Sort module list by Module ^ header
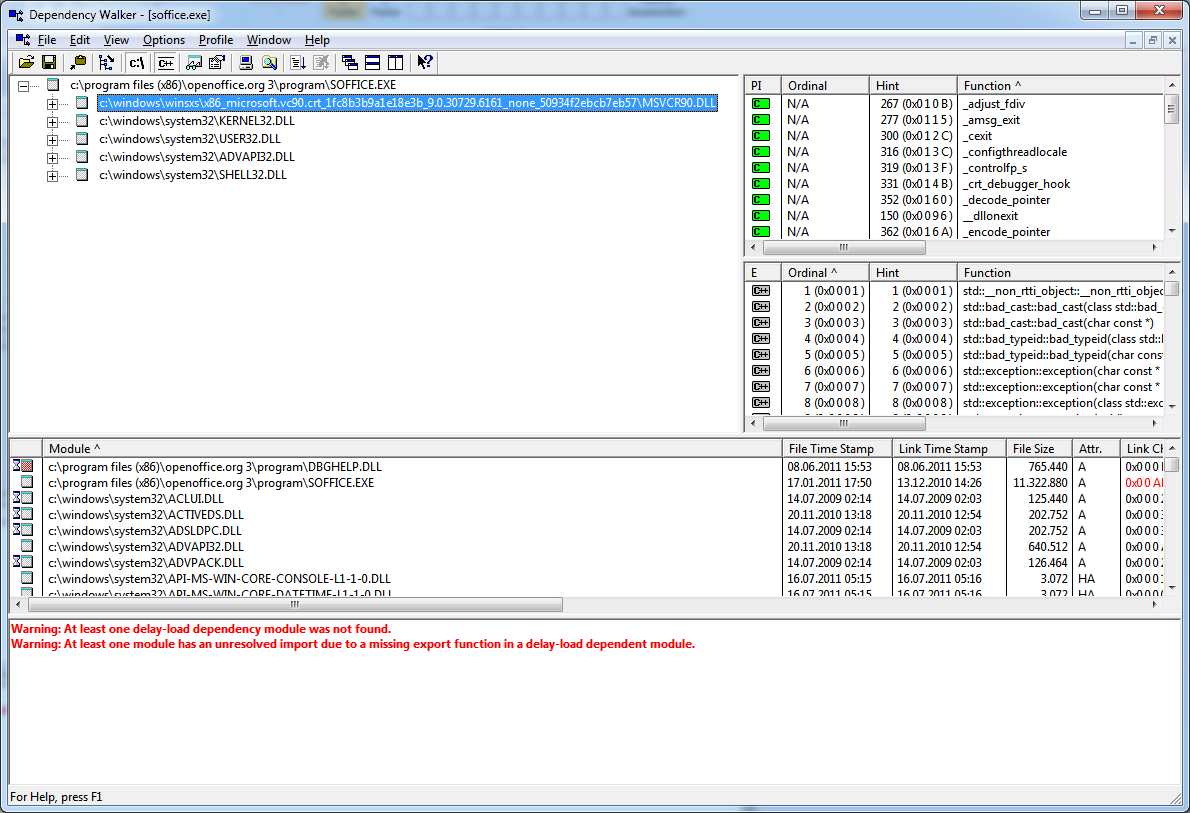The height and width of the screenshot is (813, 1190). point(411,449)
